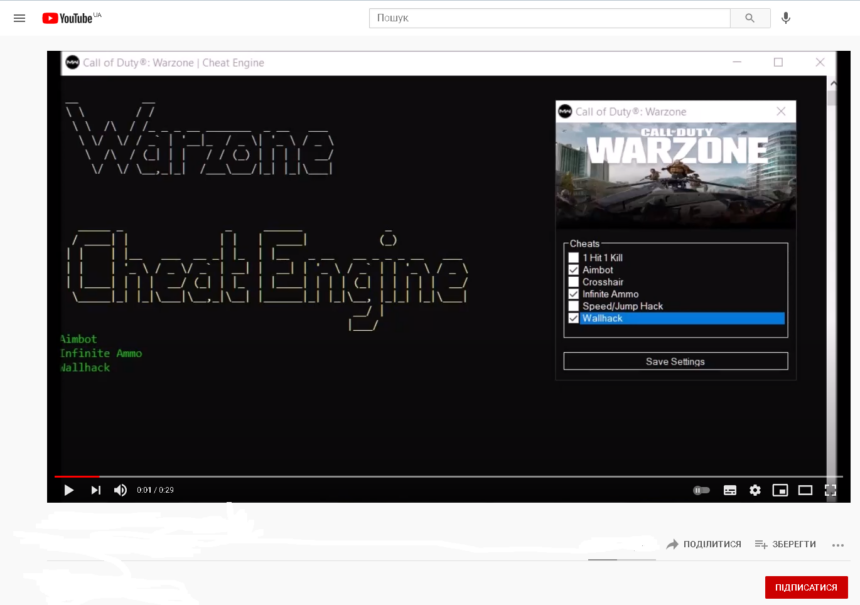Click the ЗБЕРЕГТИ save button
This screenshot has height=605, width=860.
pos(785,544)
